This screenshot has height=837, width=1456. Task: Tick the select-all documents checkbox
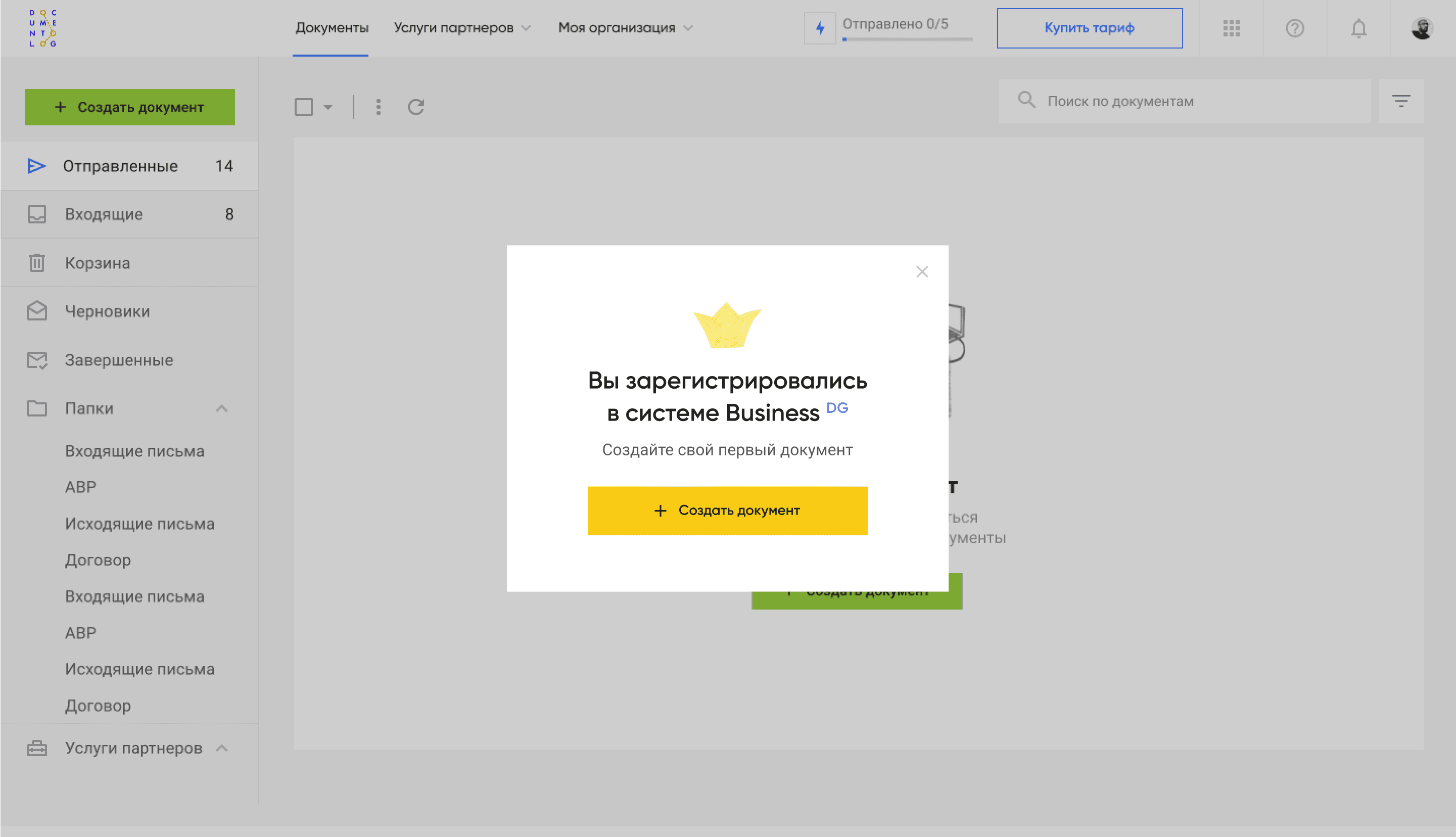coord(304,107)
